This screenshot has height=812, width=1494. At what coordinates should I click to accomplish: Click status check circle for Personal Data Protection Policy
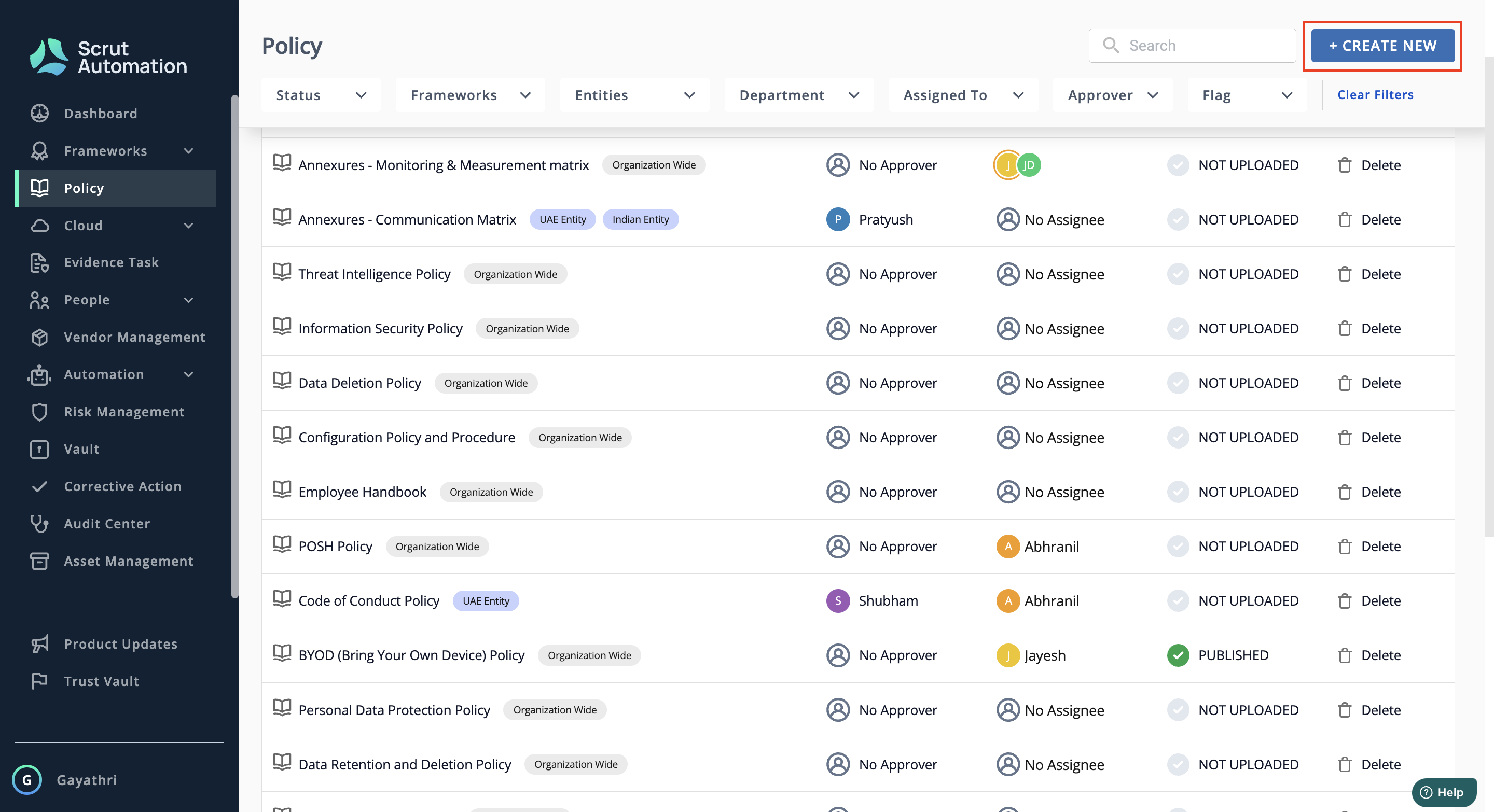[1178, 709]
